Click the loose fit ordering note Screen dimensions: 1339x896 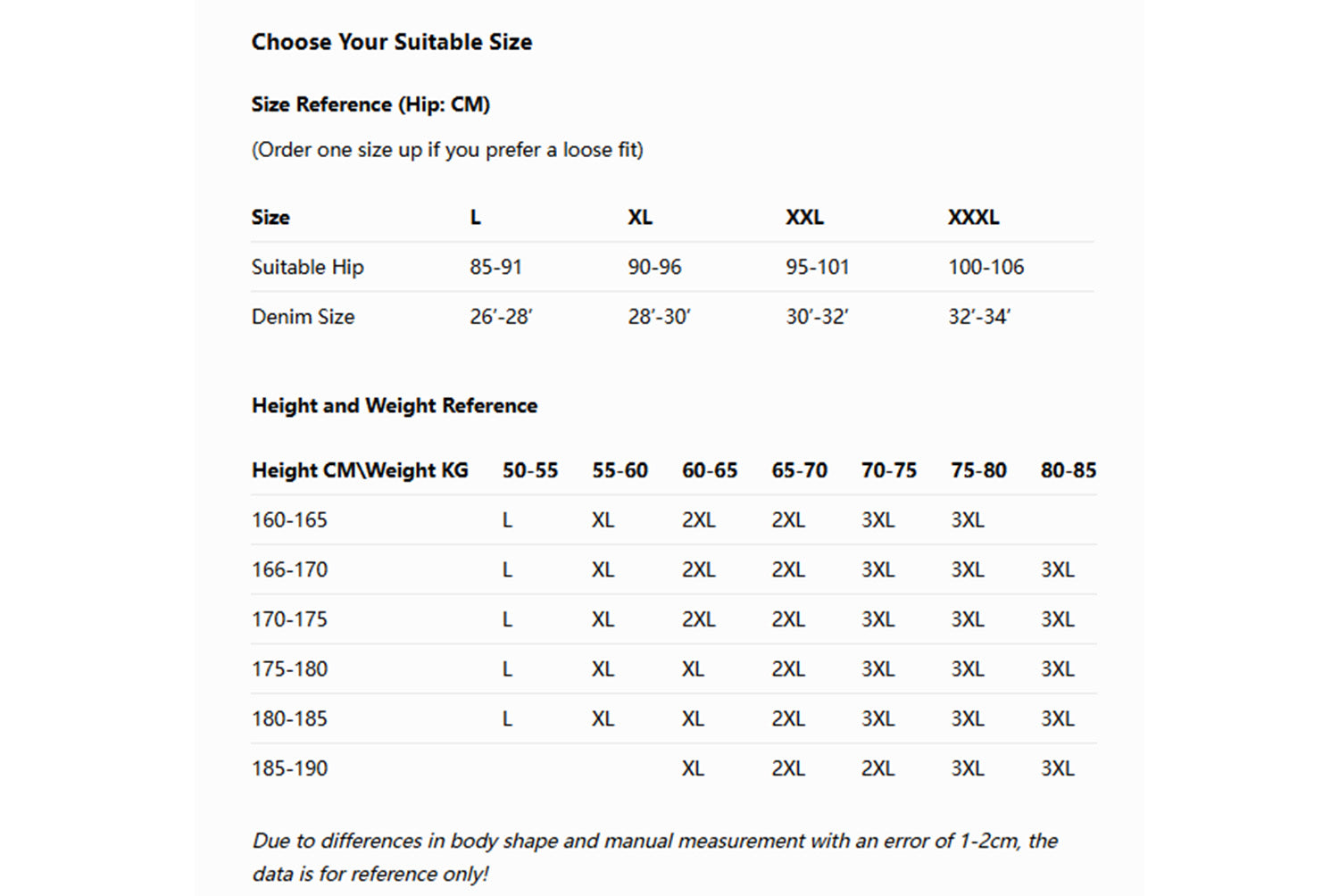coord(447,150)
